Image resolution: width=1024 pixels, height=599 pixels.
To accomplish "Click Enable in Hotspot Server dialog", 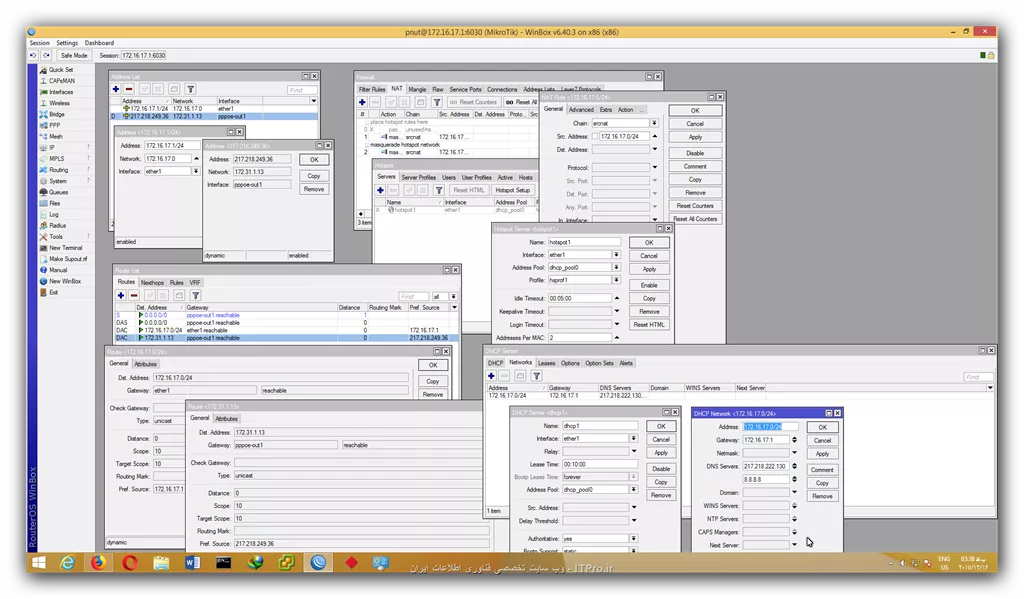I will click(649, 285).
